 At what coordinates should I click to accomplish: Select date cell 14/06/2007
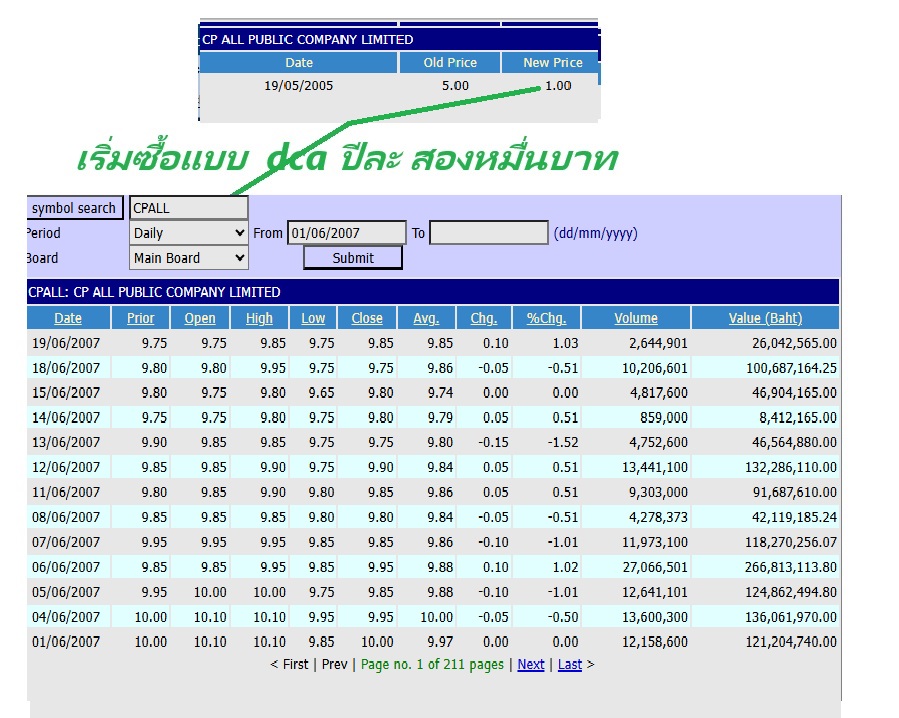66,418
